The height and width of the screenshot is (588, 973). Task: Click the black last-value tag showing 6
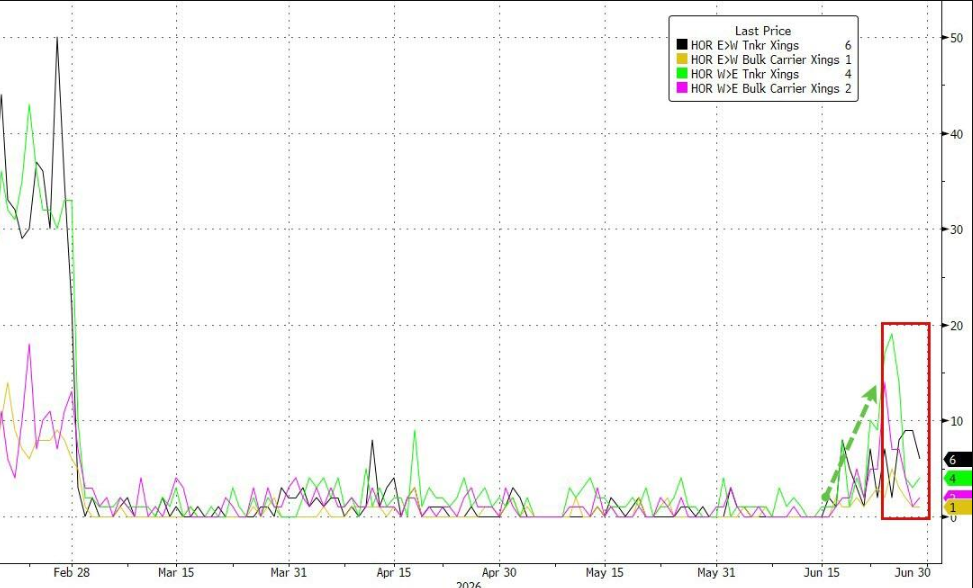[957, 460]
